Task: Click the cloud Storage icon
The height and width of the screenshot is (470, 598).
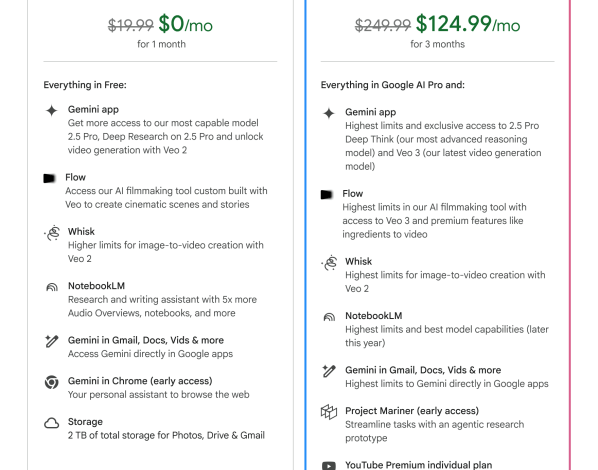Action: click(51, 423)
